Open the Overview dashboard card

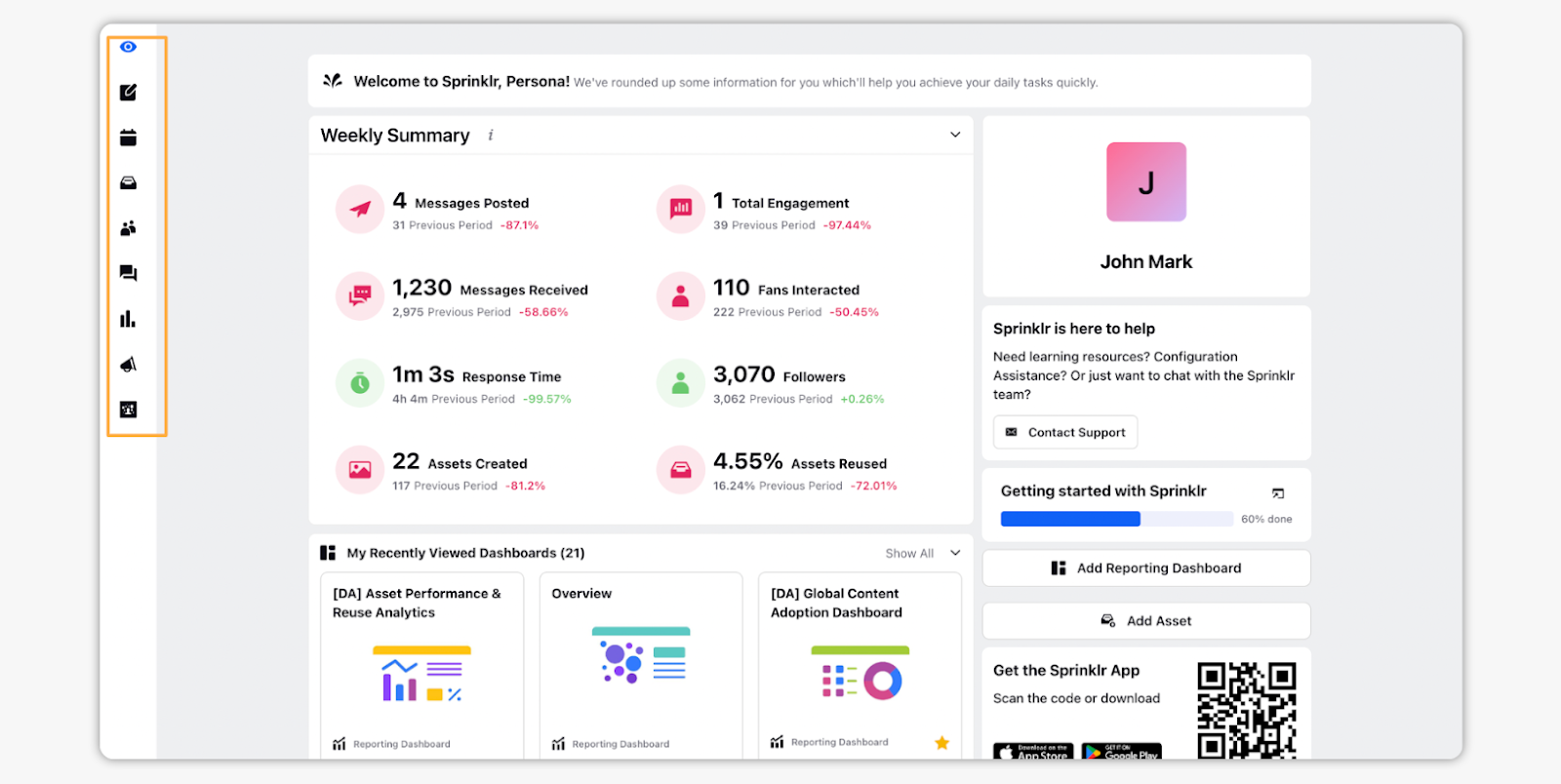pyautogui.click(x=641, y=666)
